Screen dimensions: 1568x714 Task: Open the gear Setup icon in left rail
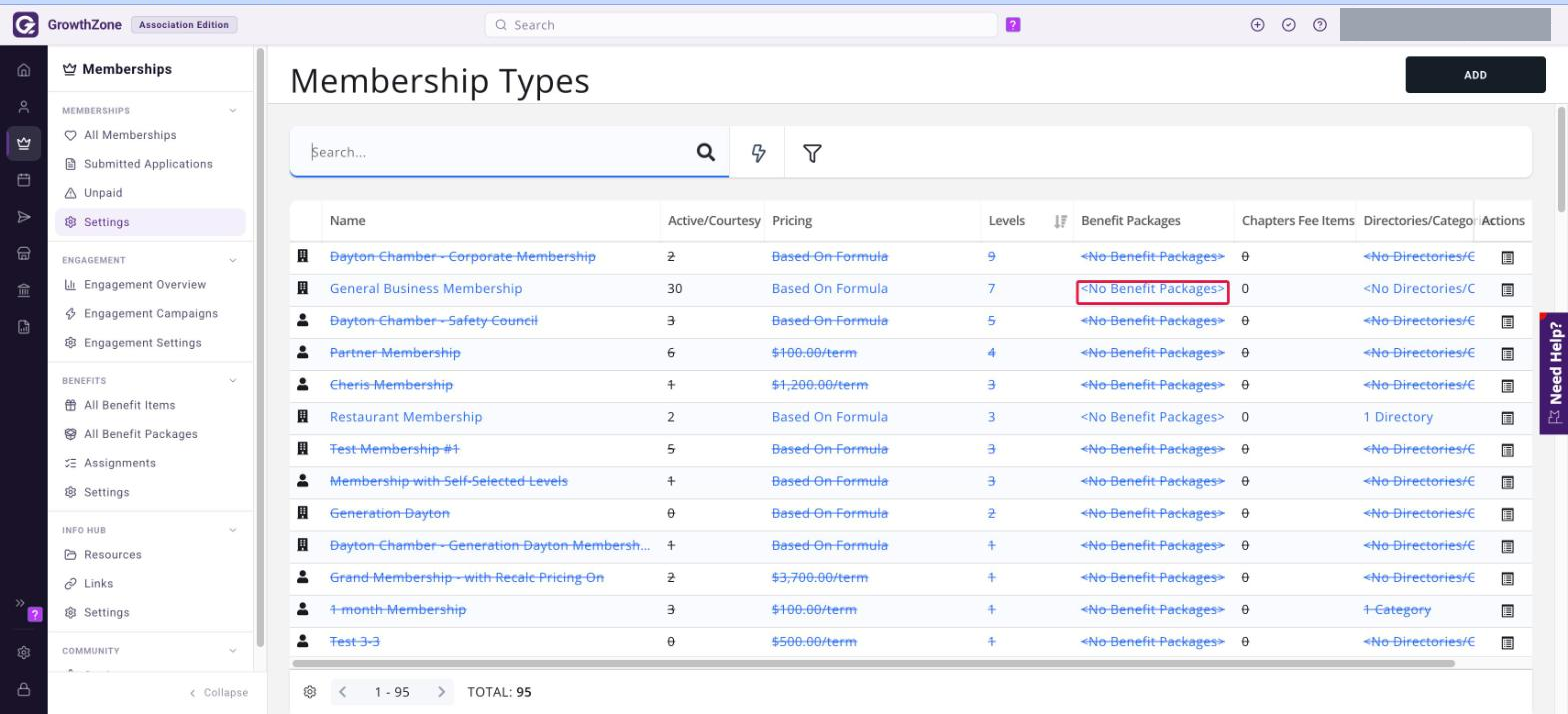24,652
